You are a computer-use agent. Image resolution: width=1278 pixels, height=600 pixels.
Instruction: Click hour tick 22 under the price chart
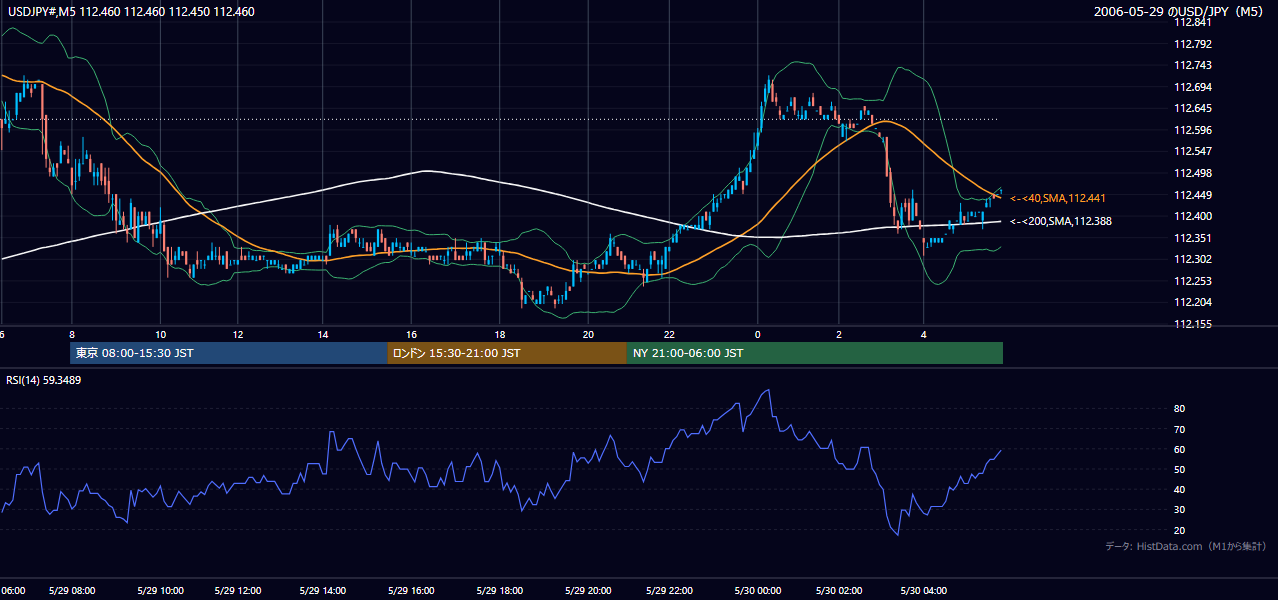(x=669, y=334)
